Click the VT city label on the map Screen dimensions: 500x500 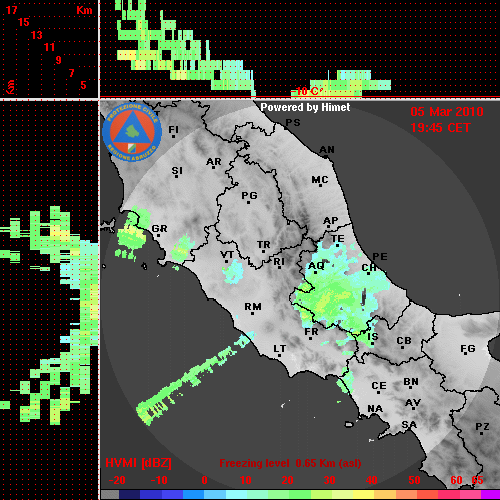tap(227, 255)
